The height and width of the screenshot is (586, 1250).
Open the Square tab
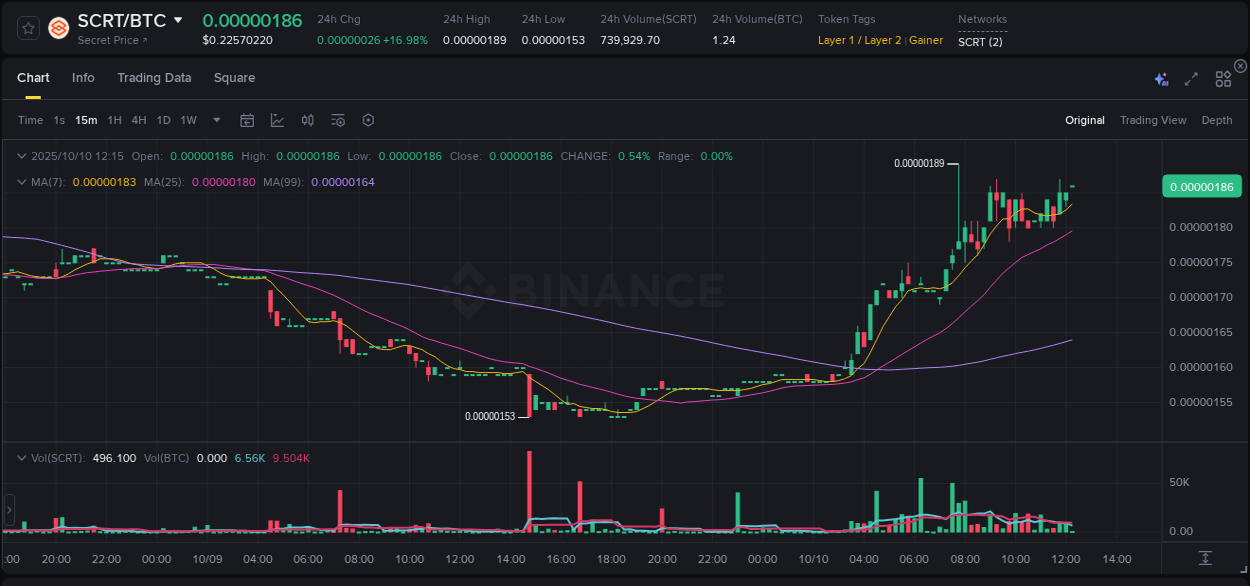[x=234, y=77]
